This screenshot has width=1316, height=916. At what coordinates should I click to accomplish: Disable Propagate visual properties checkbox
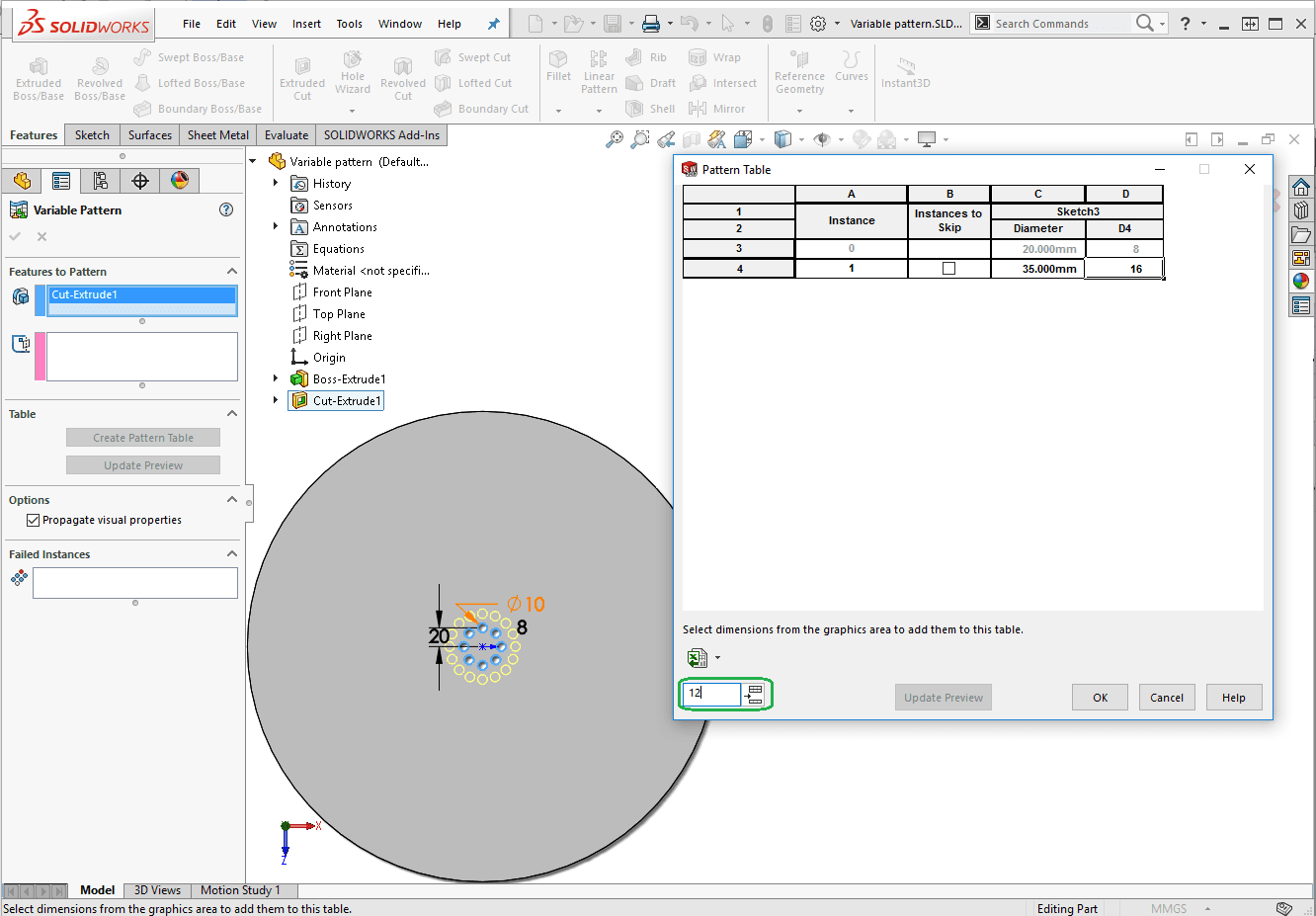click(x=34, y=520)
